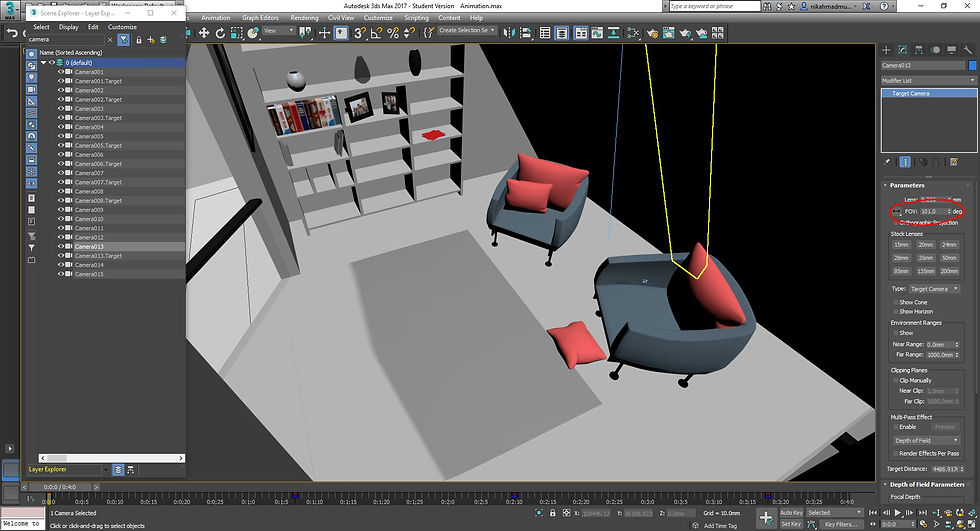Enable Environment Ranges Show checkbox
Viewport: 980px width, 531px height.
[x=896, y=333]
